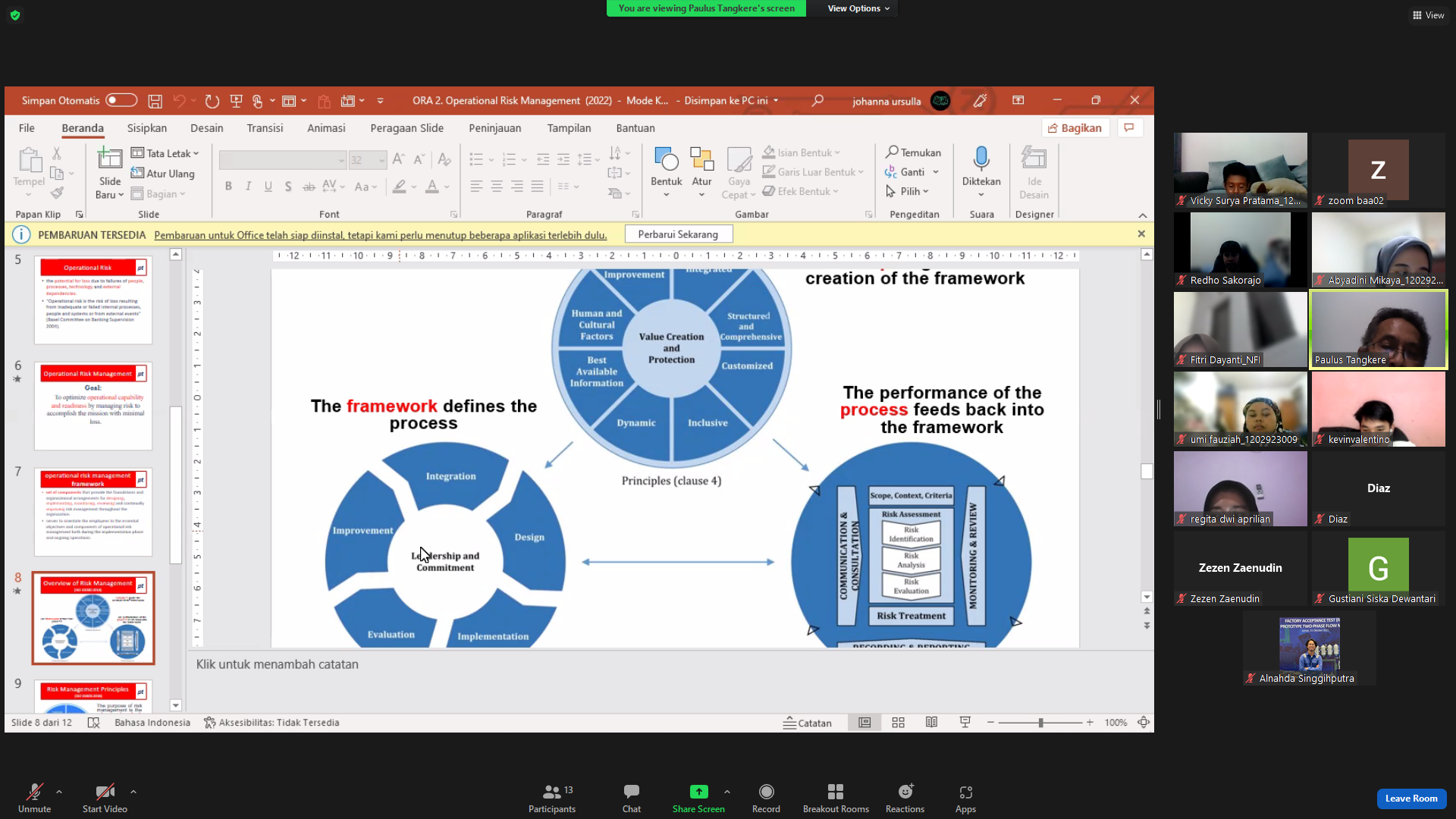Open Zoom Participants panel
The width and height of the screenshot is (1456, 819).
coord(552,799)
